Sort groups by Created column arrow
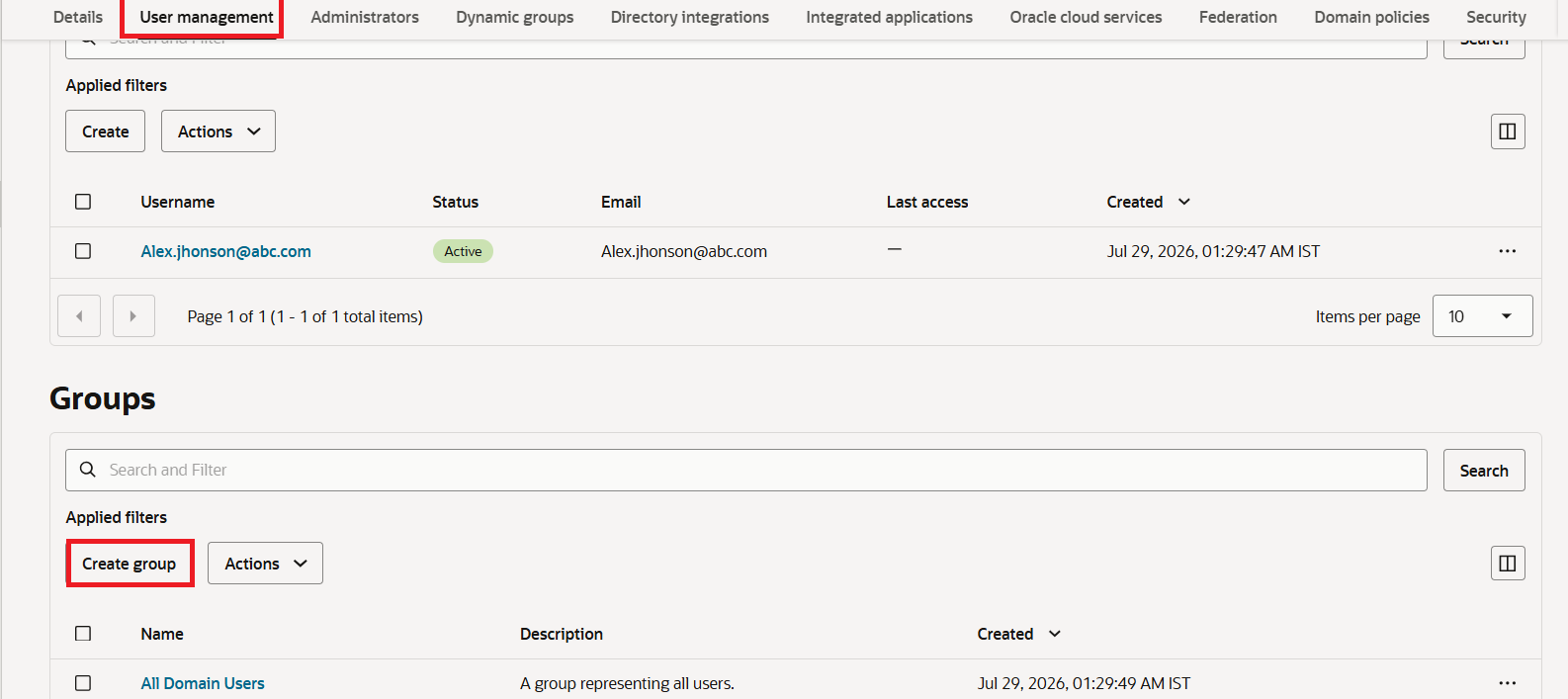This screenshot has width=1568, height=699. point(1055,634)
